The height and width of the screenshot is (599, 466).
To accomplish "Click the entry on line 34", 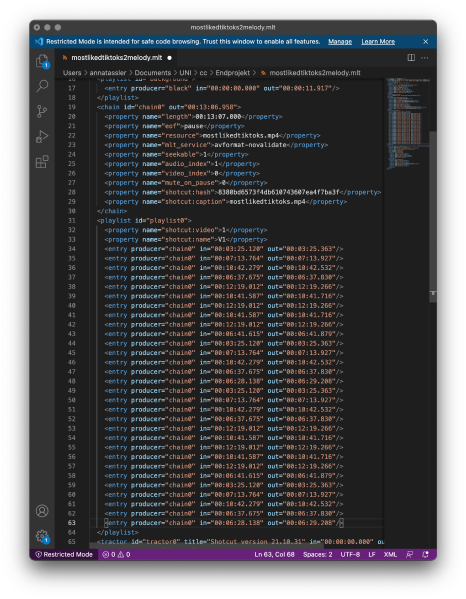I will (224, 249).
